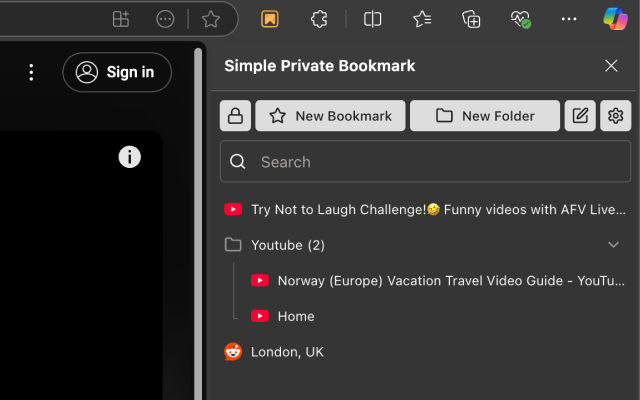Image resolution: width=640 pixels, height=400 pixels.
Task: Lock the private bookmarks
Action: (236, 116)
